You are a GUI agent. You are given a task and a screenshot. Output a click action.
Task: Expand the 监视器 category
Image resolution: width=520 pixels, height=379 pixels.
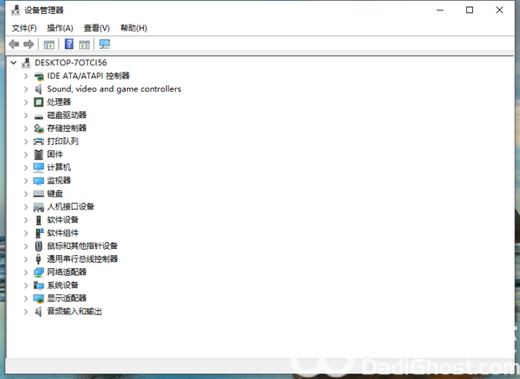[26, 181]
